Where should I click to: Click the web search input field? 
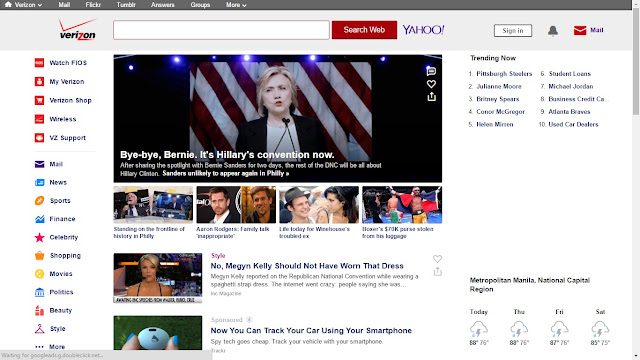point(221,30)
